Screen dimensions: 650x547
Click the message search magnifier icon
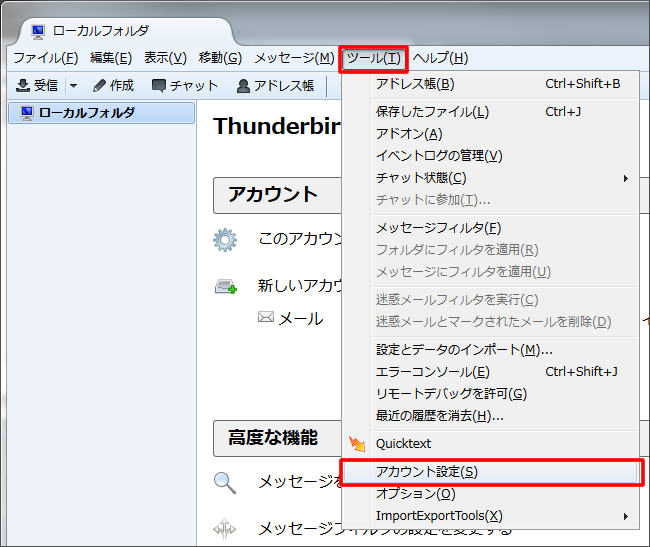coord(225,482)
